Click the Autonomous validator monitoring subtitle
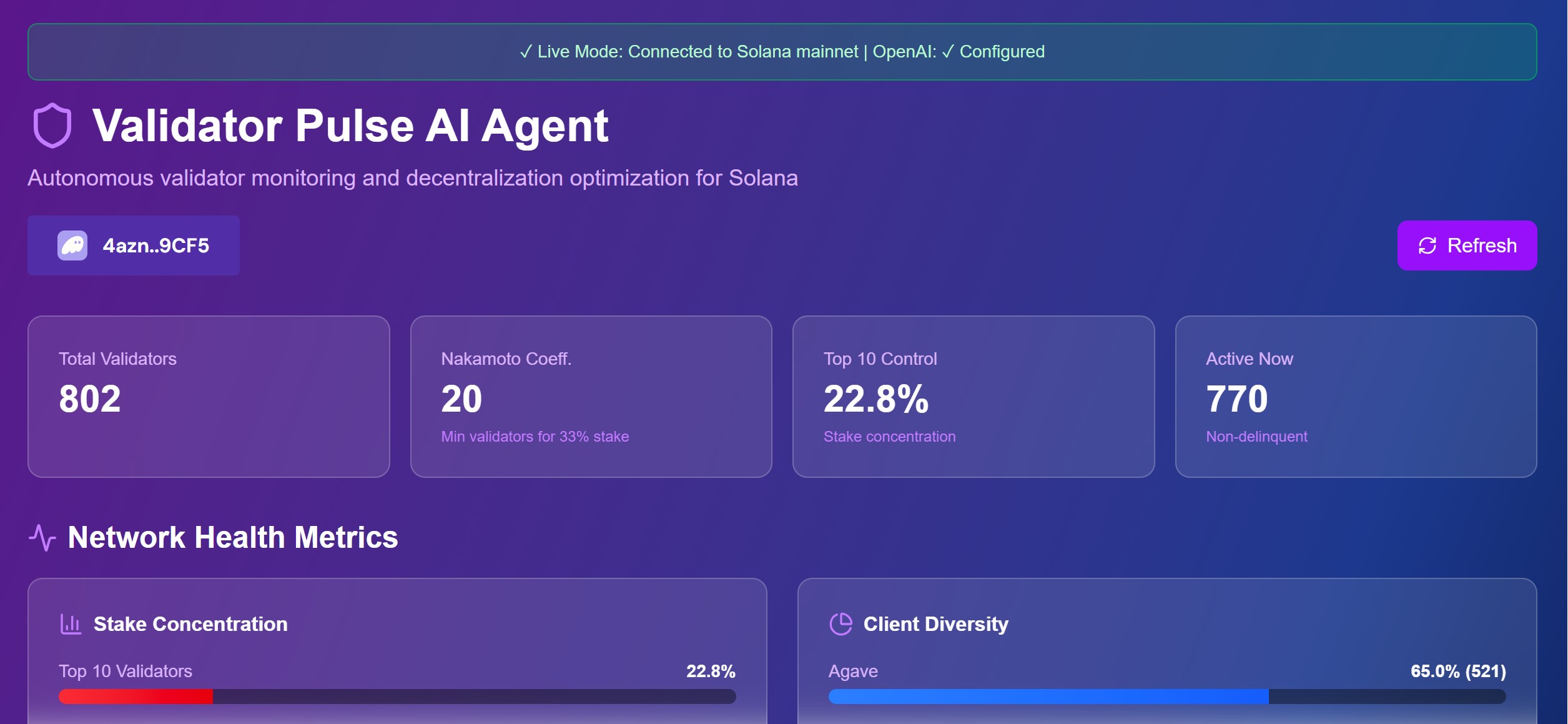The image size is (1568, 724). (x=413, y=178)
